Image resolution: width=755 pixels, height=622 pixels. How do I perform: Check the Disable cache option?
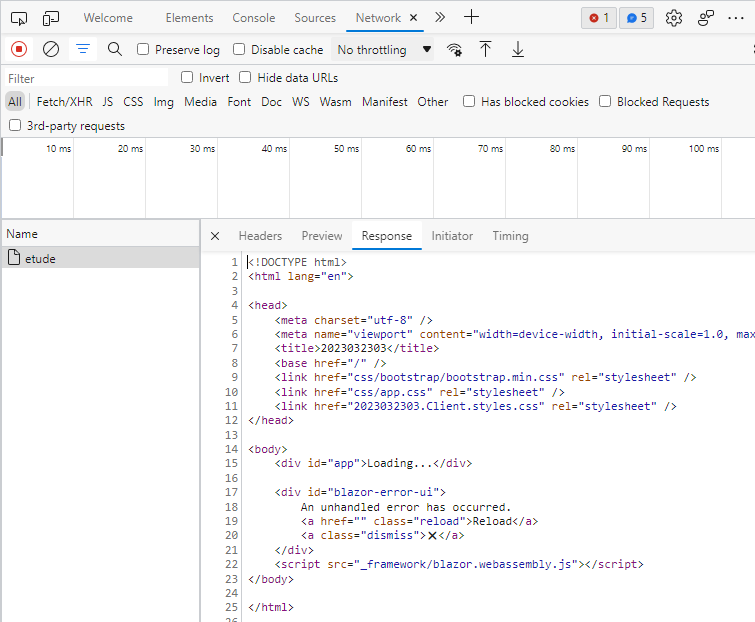point(239,50)
